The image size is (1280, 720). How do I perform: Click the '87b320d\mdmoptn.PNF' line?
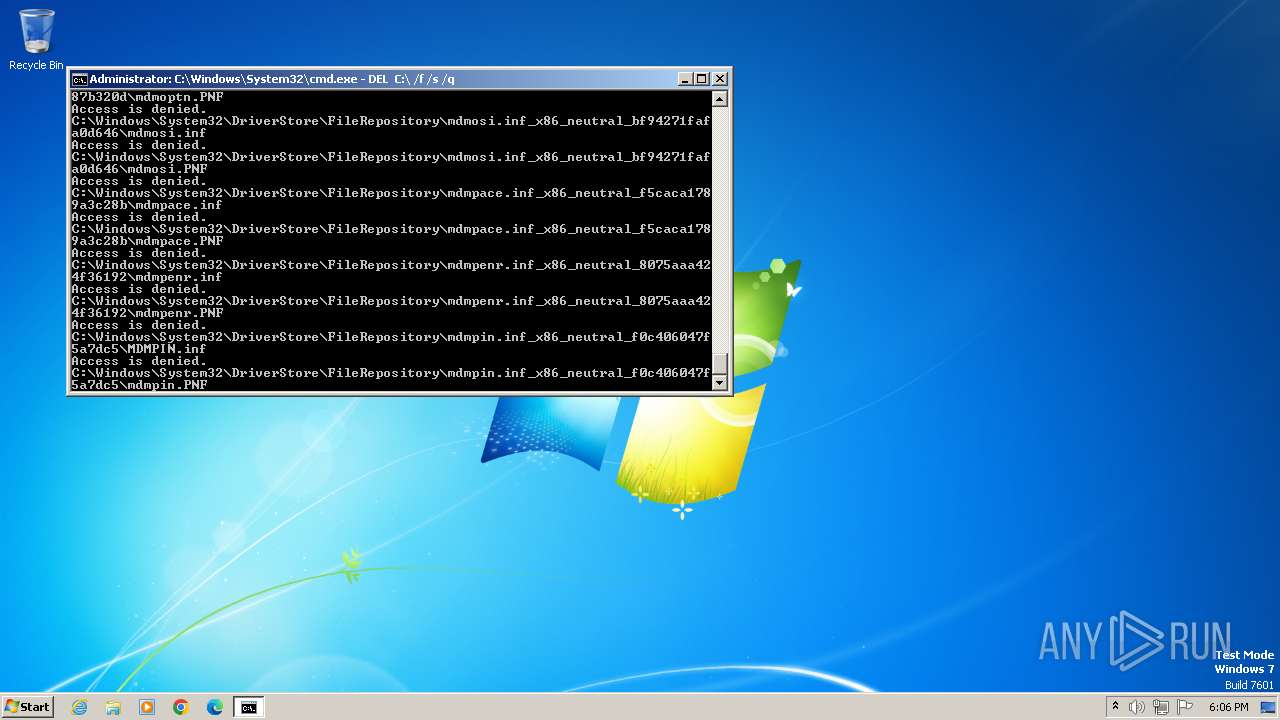coord(147,97)
